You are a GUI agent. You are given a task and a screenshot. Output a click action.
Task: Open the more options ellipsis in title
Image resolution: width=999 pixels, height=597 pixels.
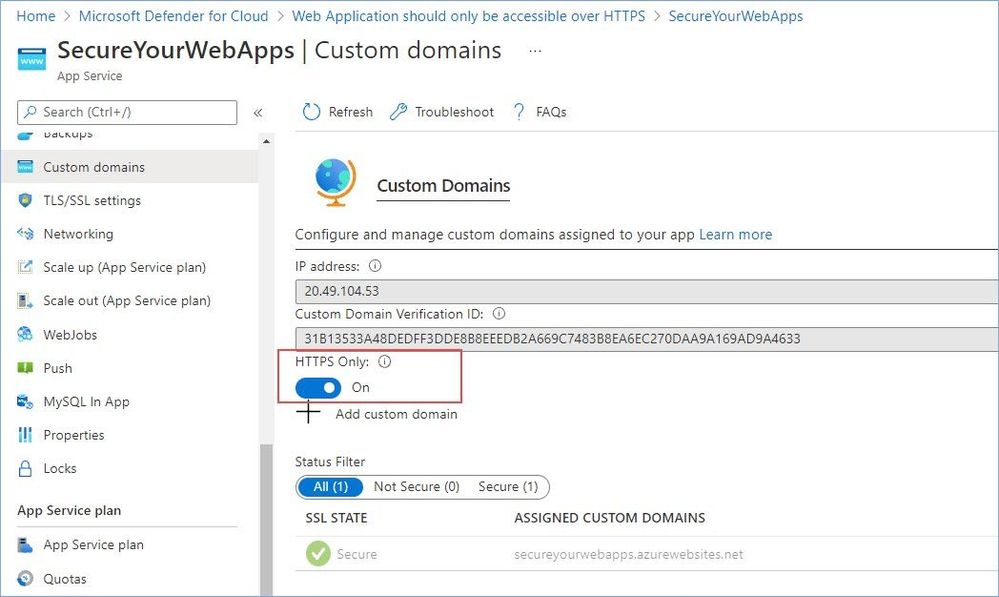[x=535, y=50]
